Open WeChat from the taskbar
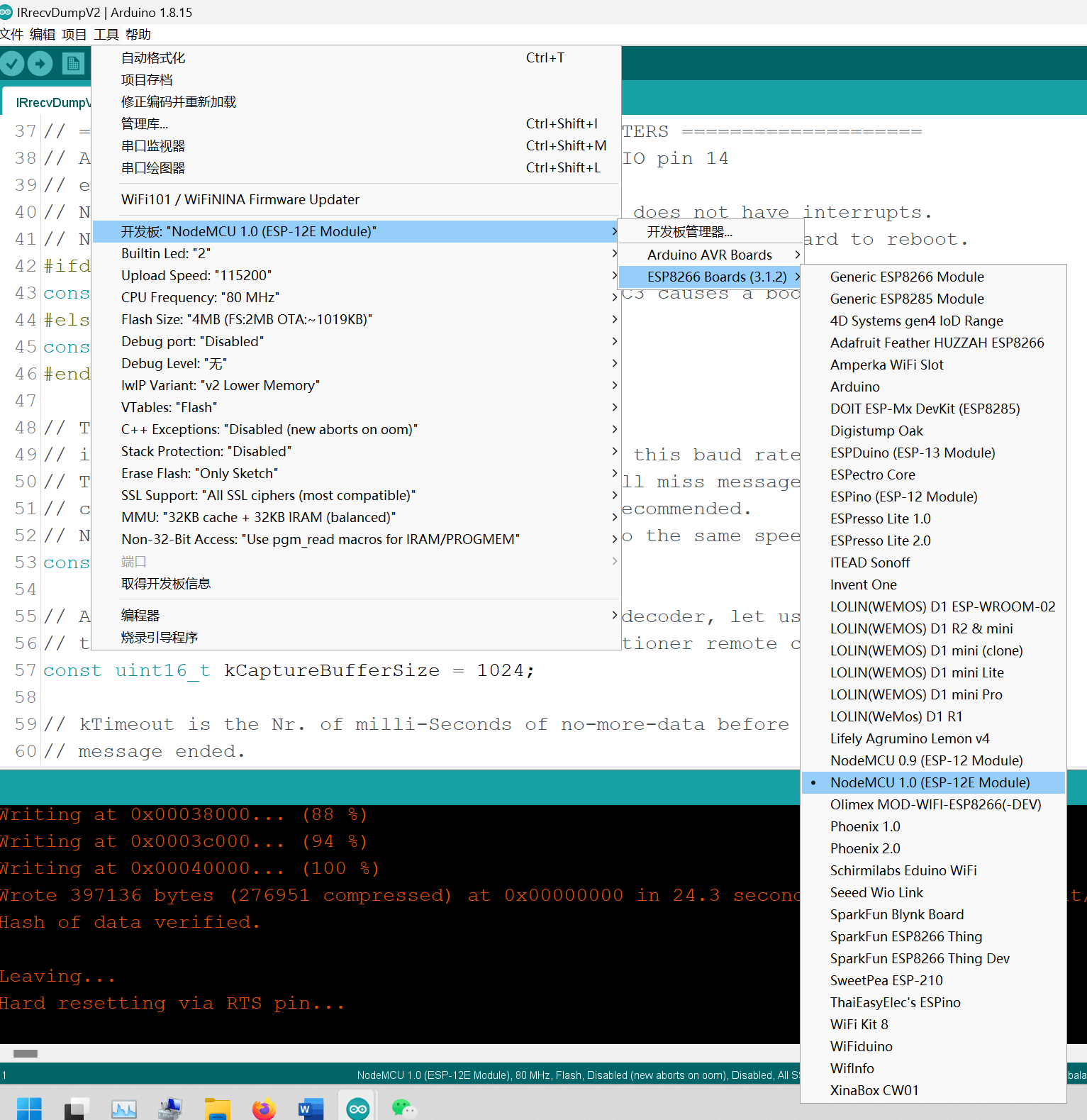The width and height of the screenshot is (1087, 1120). [405, 1109]
